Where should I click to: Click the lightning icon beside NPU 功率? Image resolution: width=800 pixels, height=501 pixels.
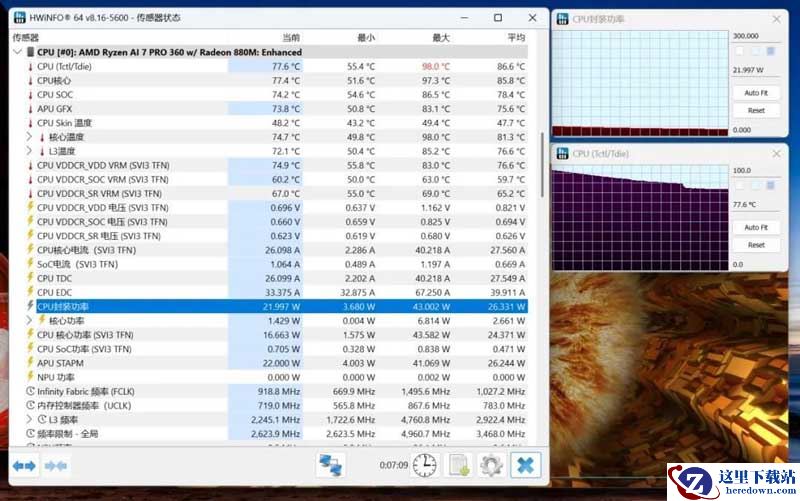[30, 377]
